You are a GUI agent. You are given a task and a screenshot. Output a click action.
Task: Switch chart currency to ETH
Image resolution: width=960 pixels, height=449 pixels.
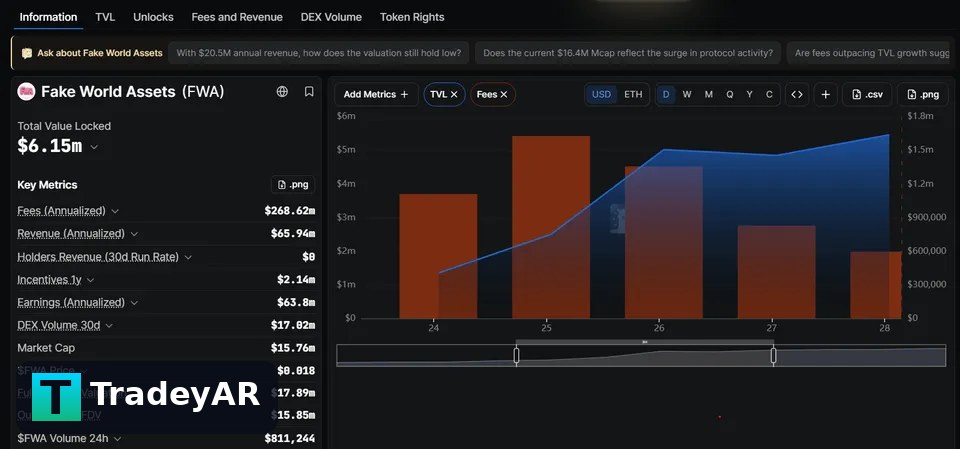633,94
